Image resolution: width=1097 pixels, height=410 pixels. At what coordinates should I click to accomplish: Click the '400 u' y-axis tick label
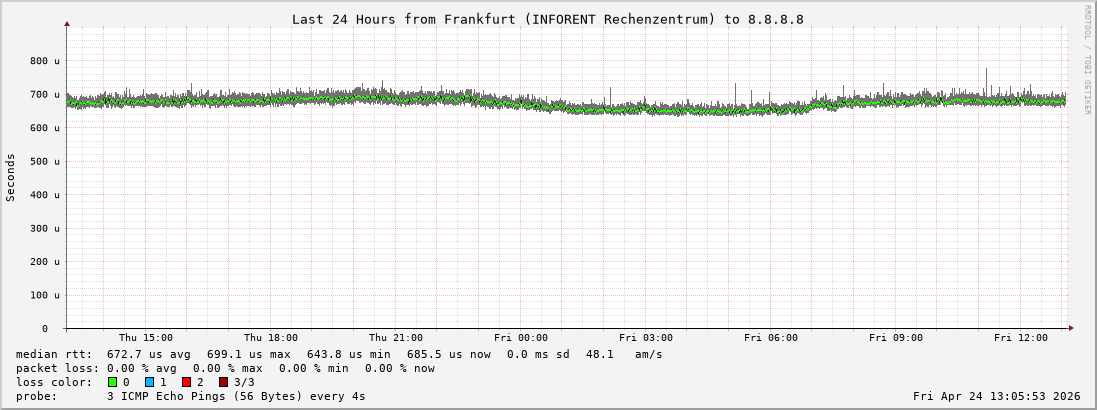[44, 195]
